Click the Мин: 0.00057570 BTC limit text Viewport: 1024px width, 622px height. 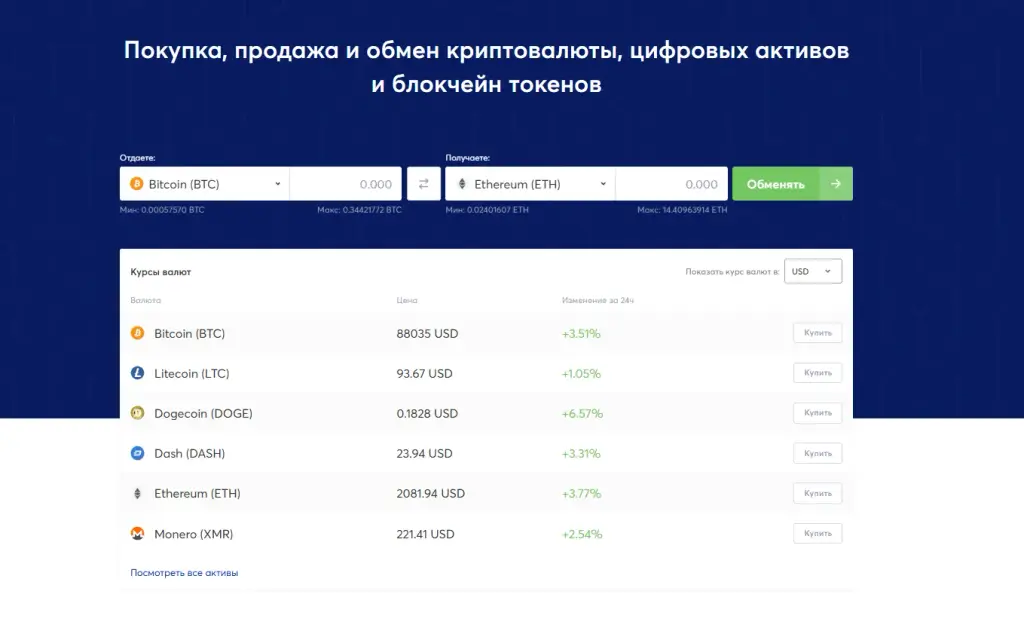click(162, 210)
